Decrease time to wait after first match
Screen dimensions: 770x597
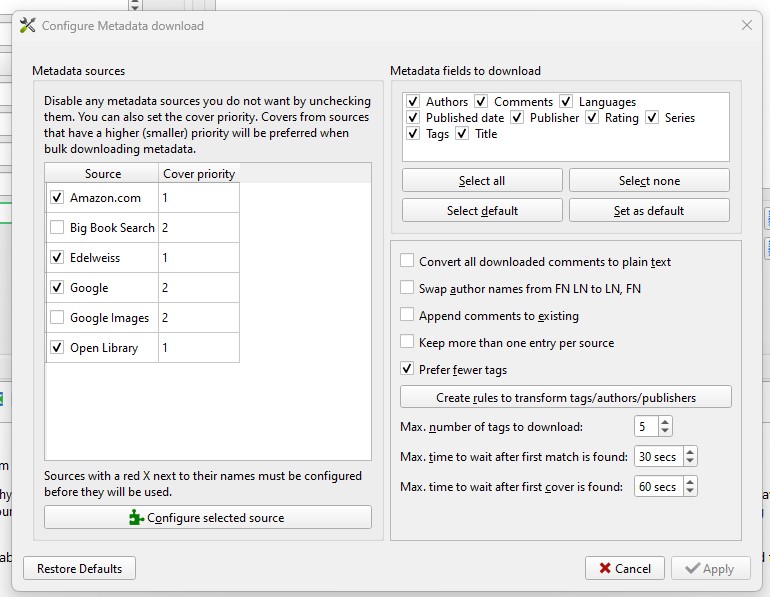click(x=690, y=461)
